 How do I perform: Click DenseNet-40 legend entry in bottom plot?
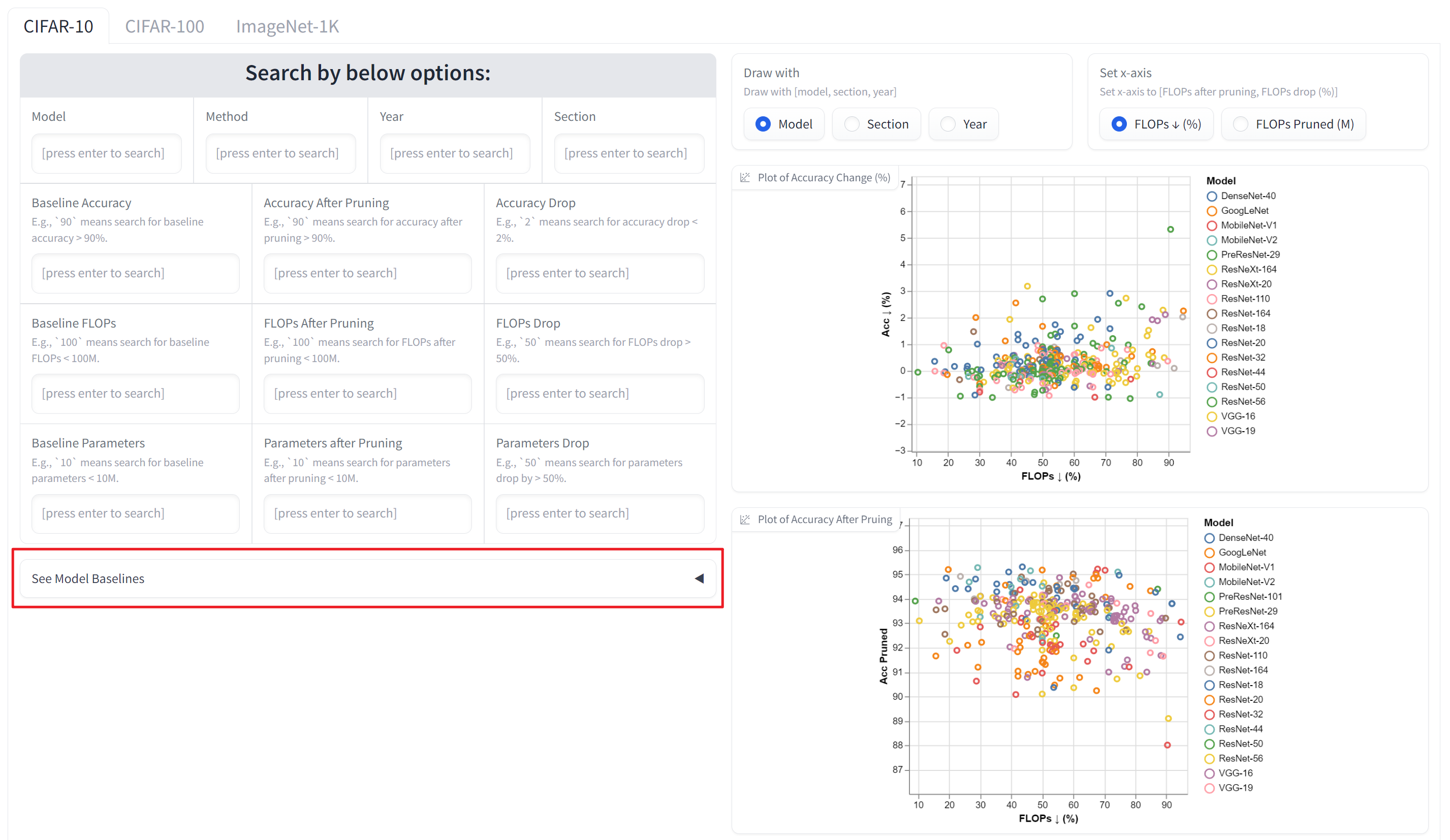pos(1238,537)
